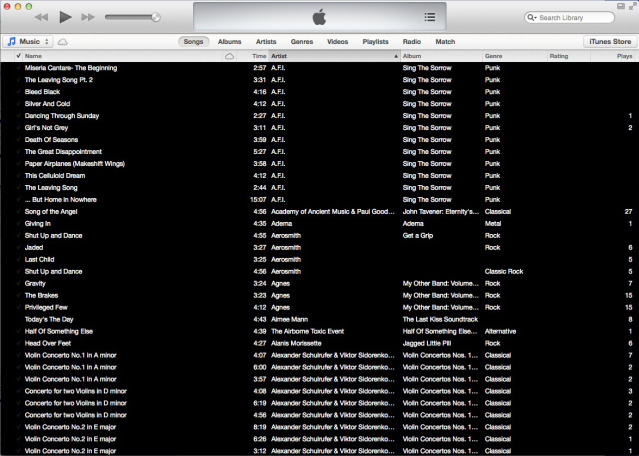
Task: Select the song The Great Disappointment
Action: tap(63, 152)
